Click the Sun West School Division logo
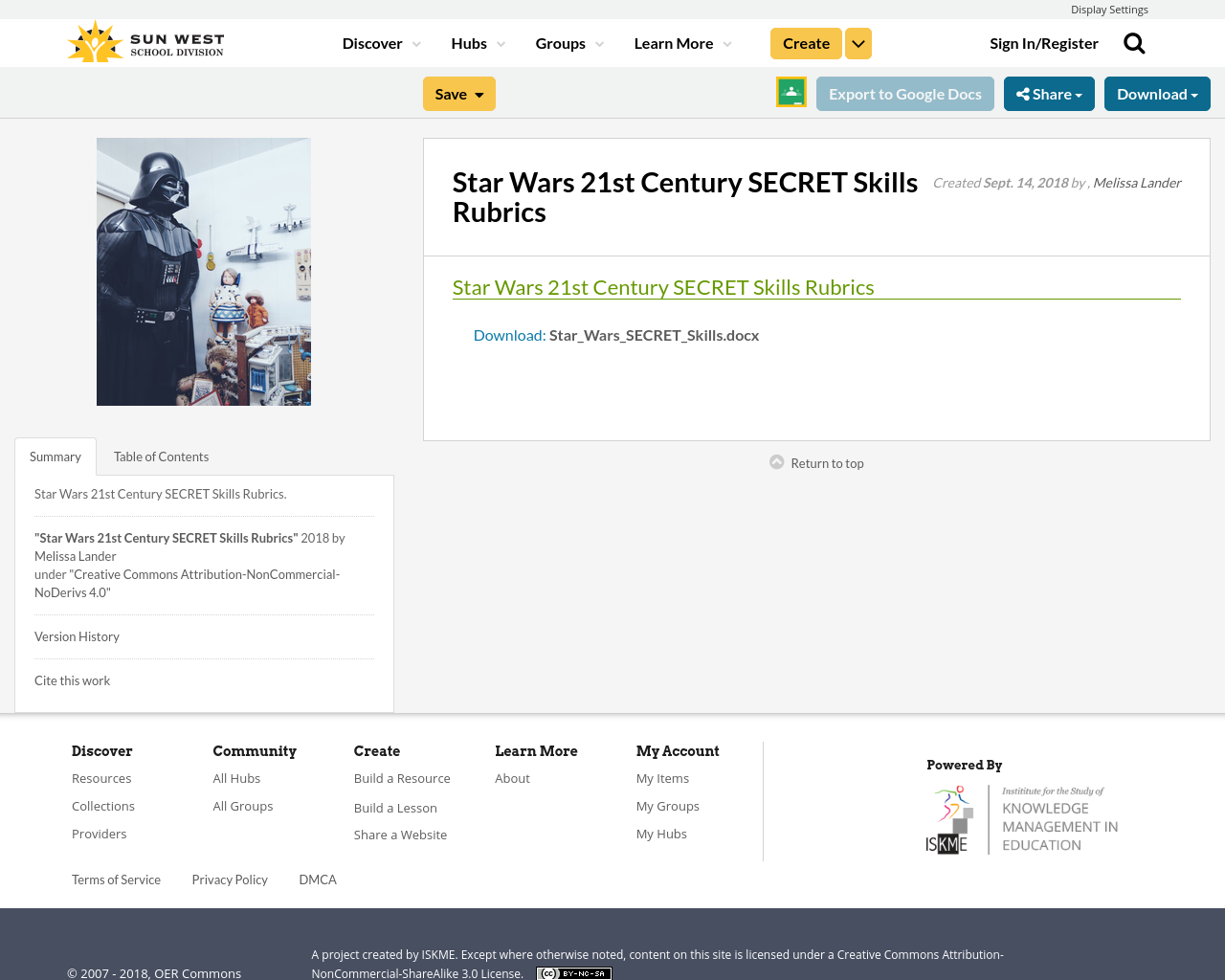The image size is (1225, 980). [x=144, y=39]
